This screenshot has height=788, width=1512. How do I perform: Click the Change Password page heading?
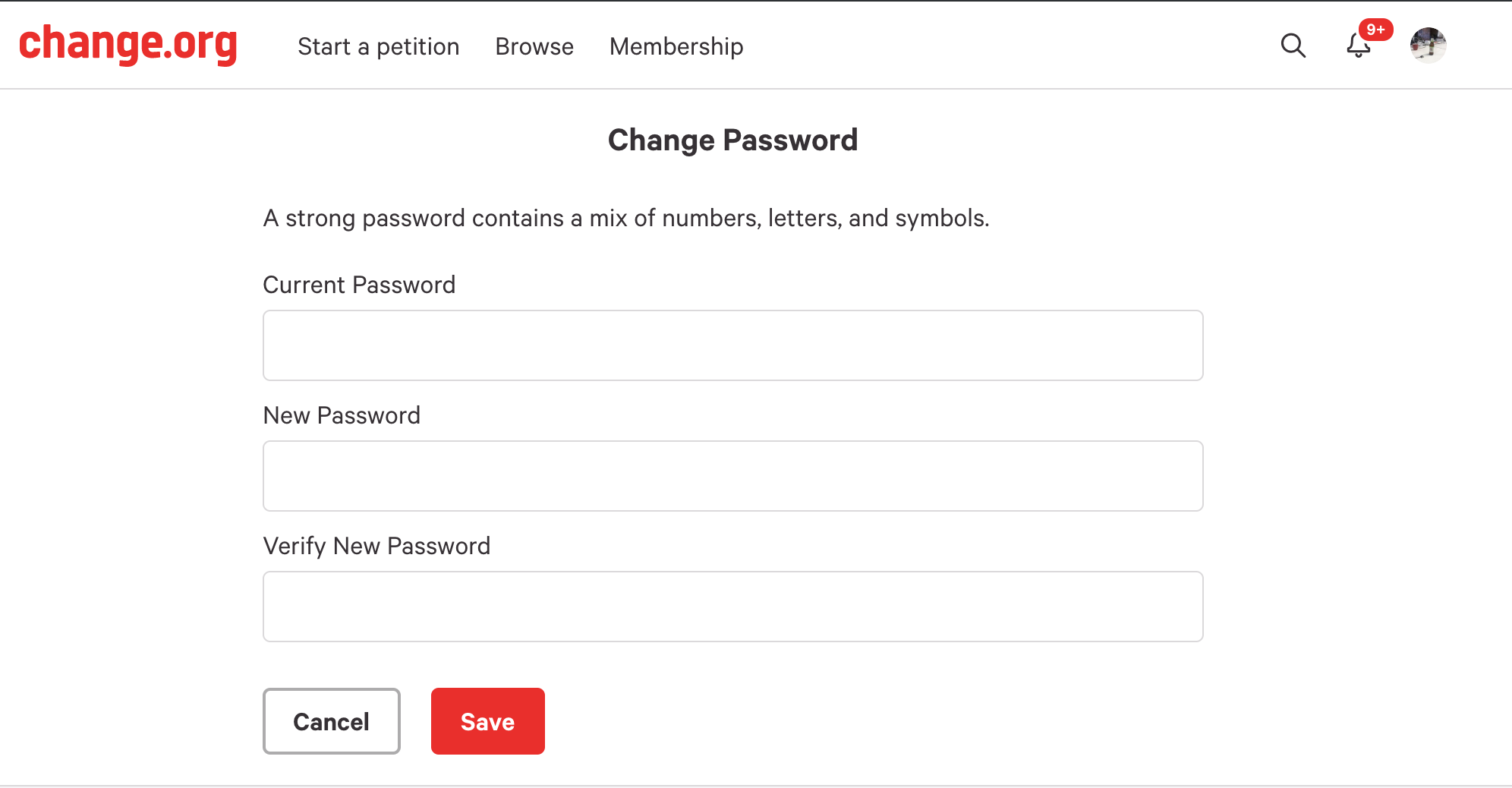coord(733,140)
